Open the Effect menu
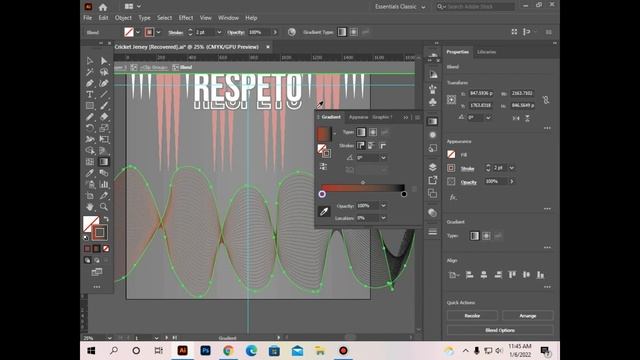This screenshot has height=360, width=640. (x=186, y=18)
